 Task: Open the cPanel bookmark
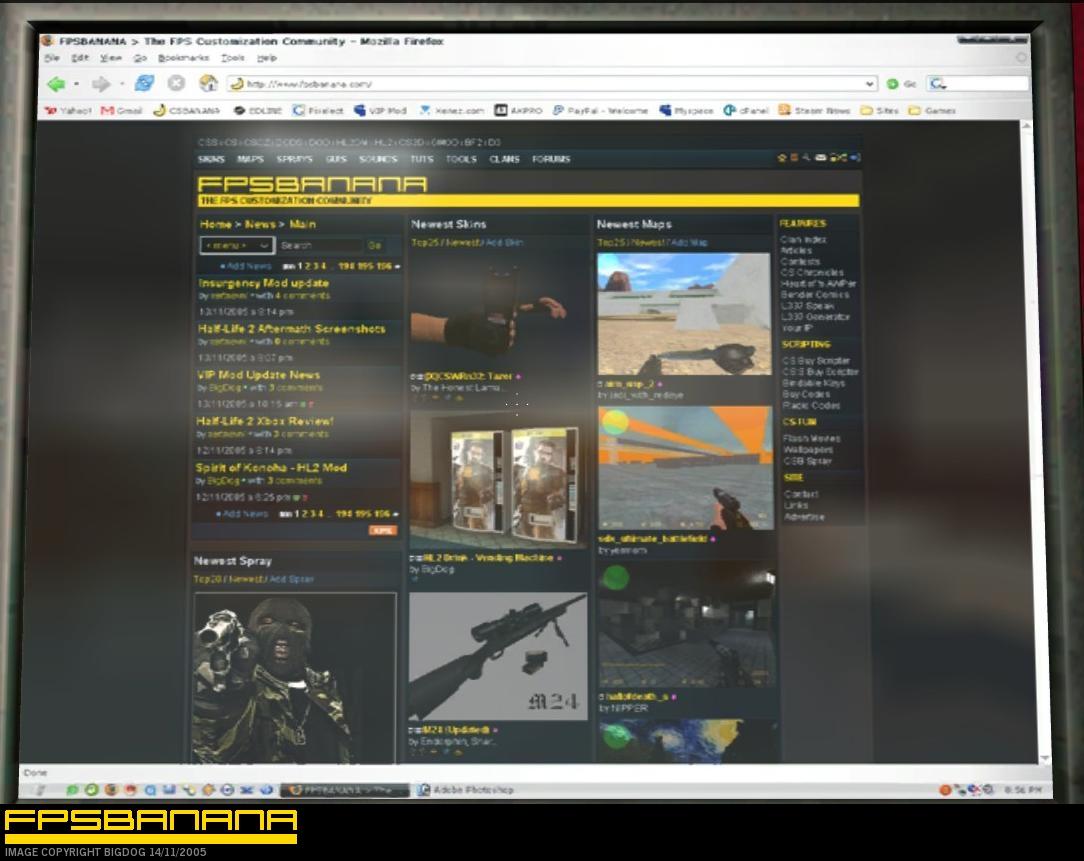746,110
